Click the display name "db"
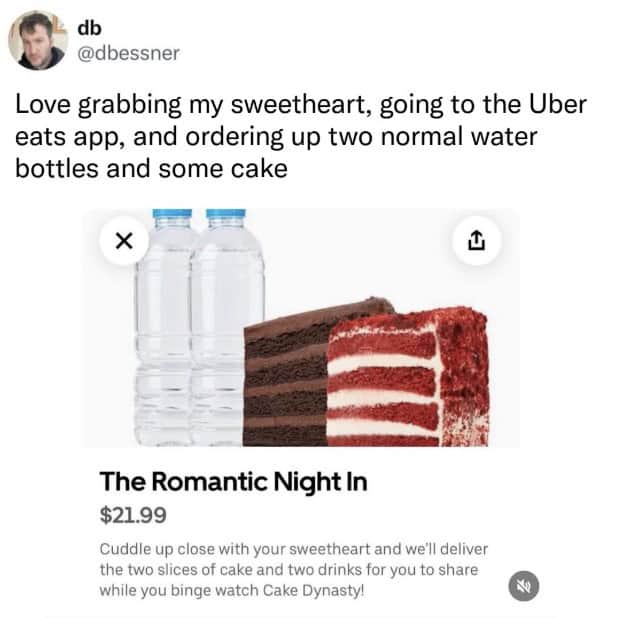618x618 pixels. click(89, 27)
